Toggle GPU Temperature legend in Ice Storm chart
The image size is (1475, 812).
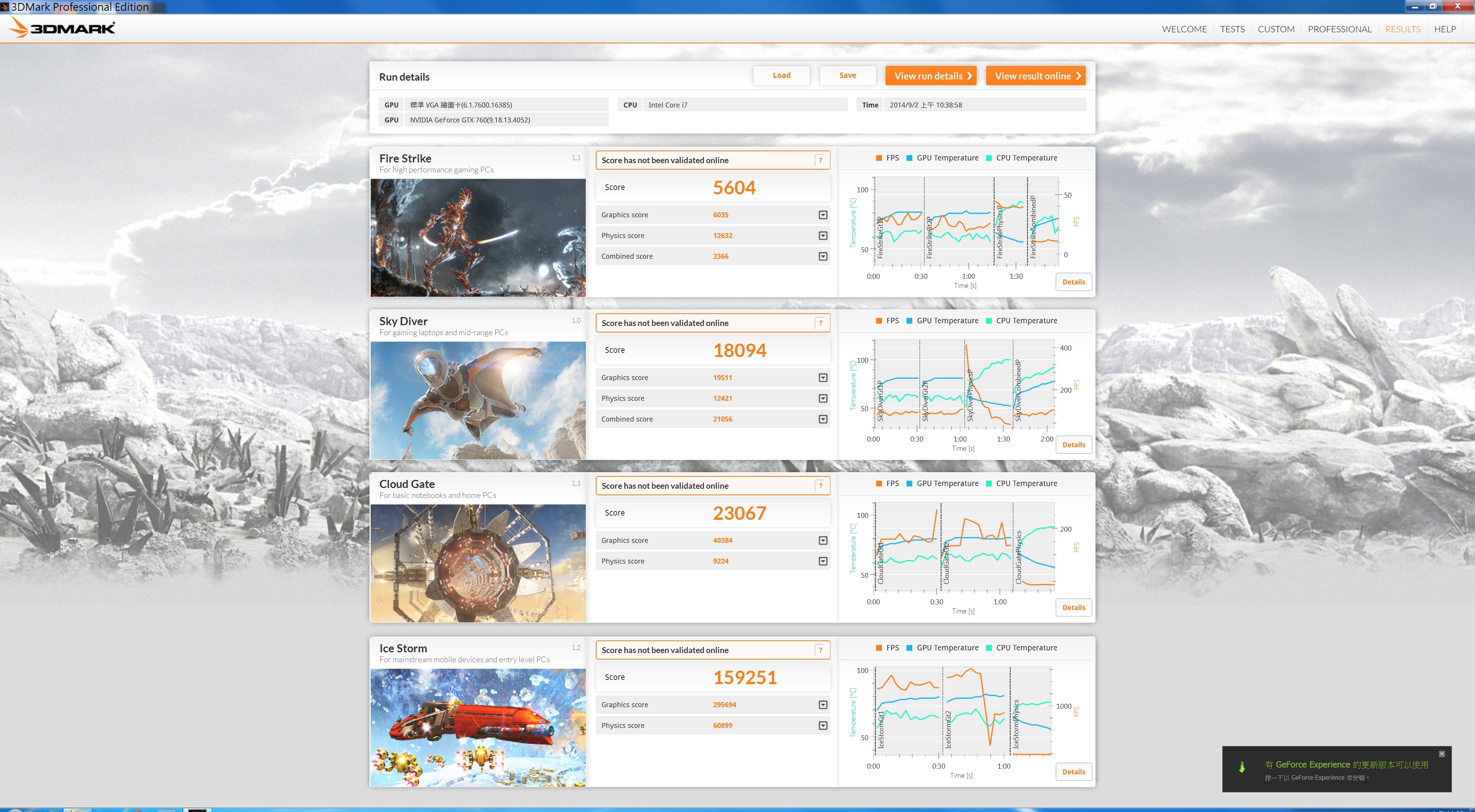[x=943, y=648]
